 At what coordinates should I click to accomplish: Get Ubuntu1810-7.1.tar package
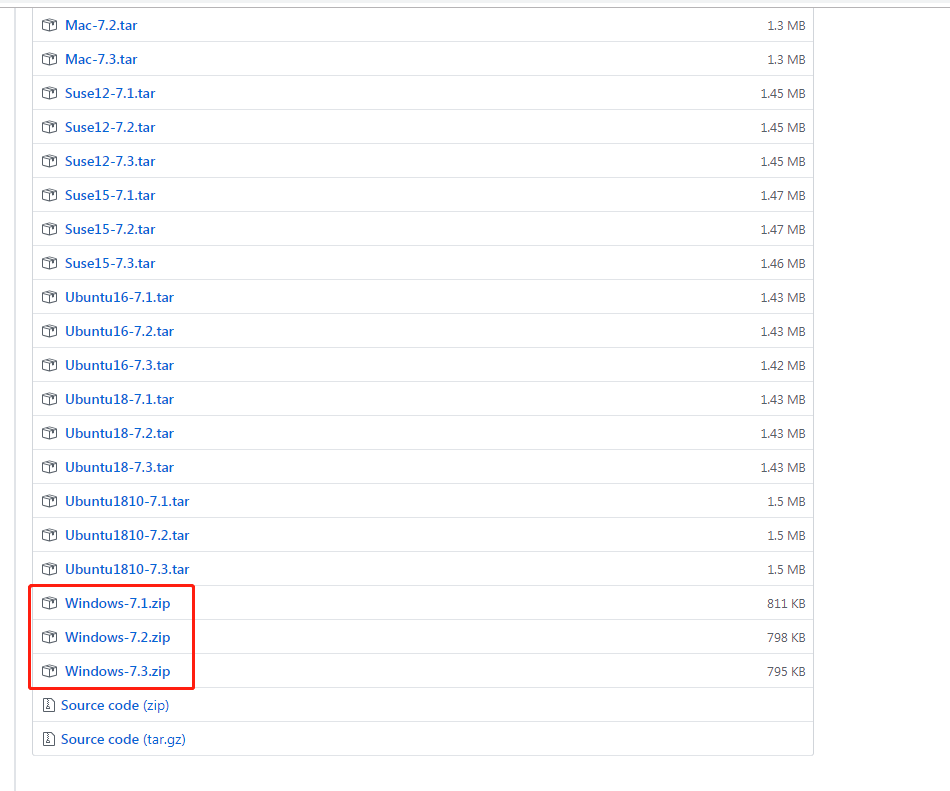(x=127, y=501)
